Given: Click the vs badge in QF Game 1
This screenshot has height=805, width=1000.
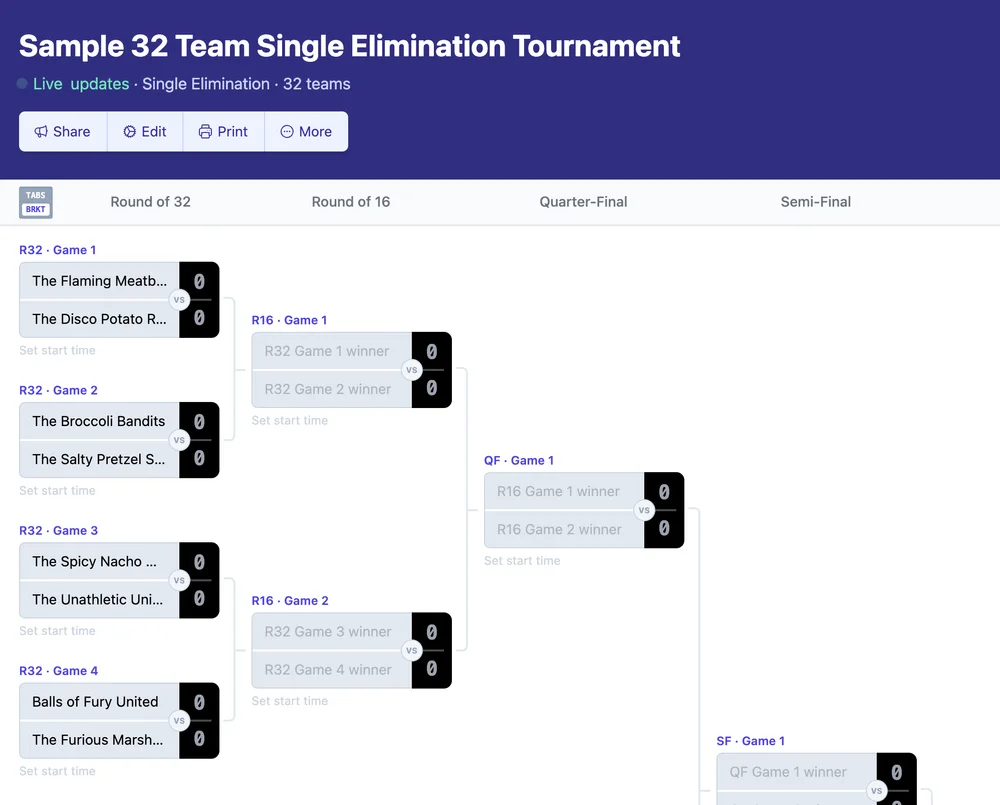Looking at the screenshot, I should point(645,510).
